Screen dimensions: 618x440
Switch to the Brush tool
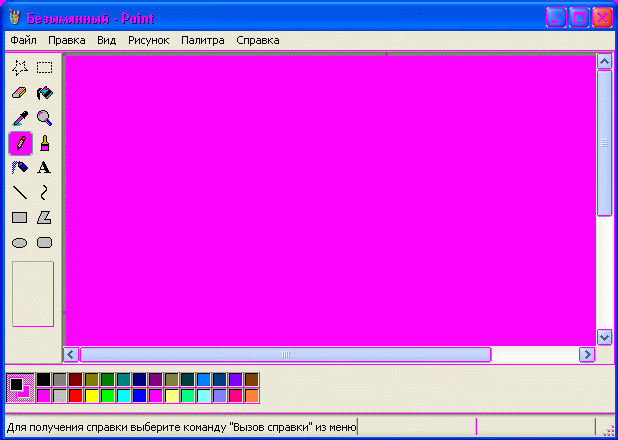[x=44, y=143]
